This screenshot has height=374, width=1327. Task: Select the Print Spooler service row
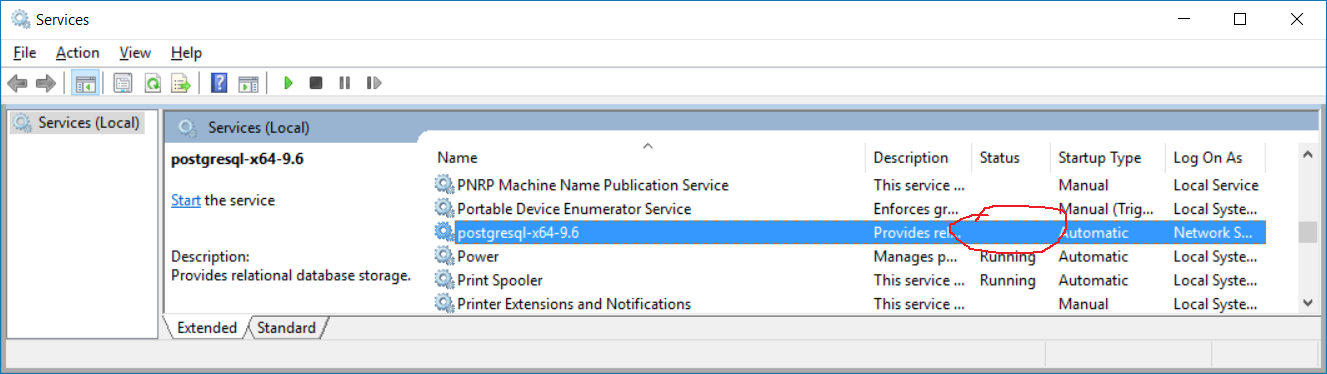(x=850, y=280)
